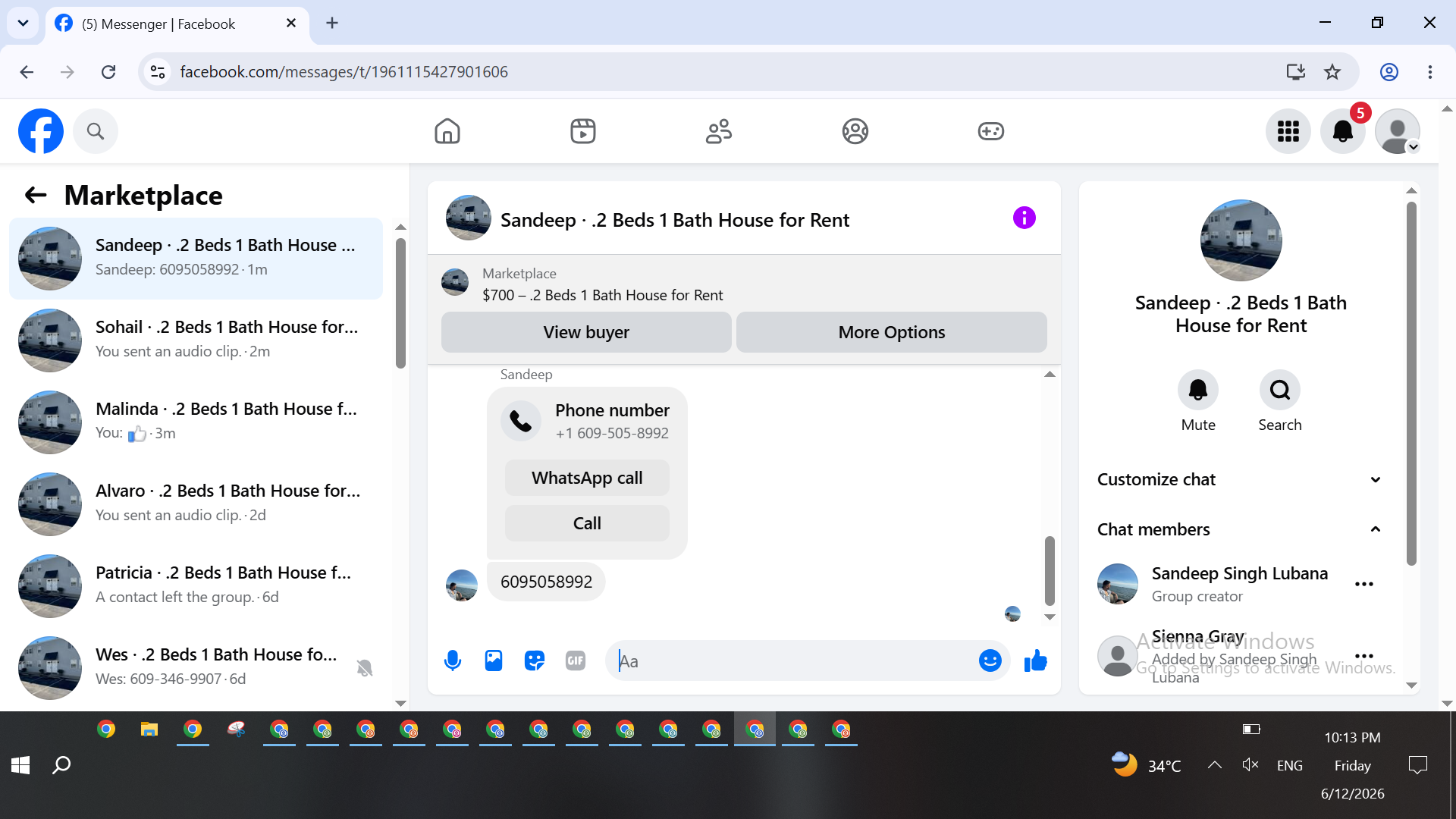
Task: Open the emoji picker in message box
Action: [990, 661]
